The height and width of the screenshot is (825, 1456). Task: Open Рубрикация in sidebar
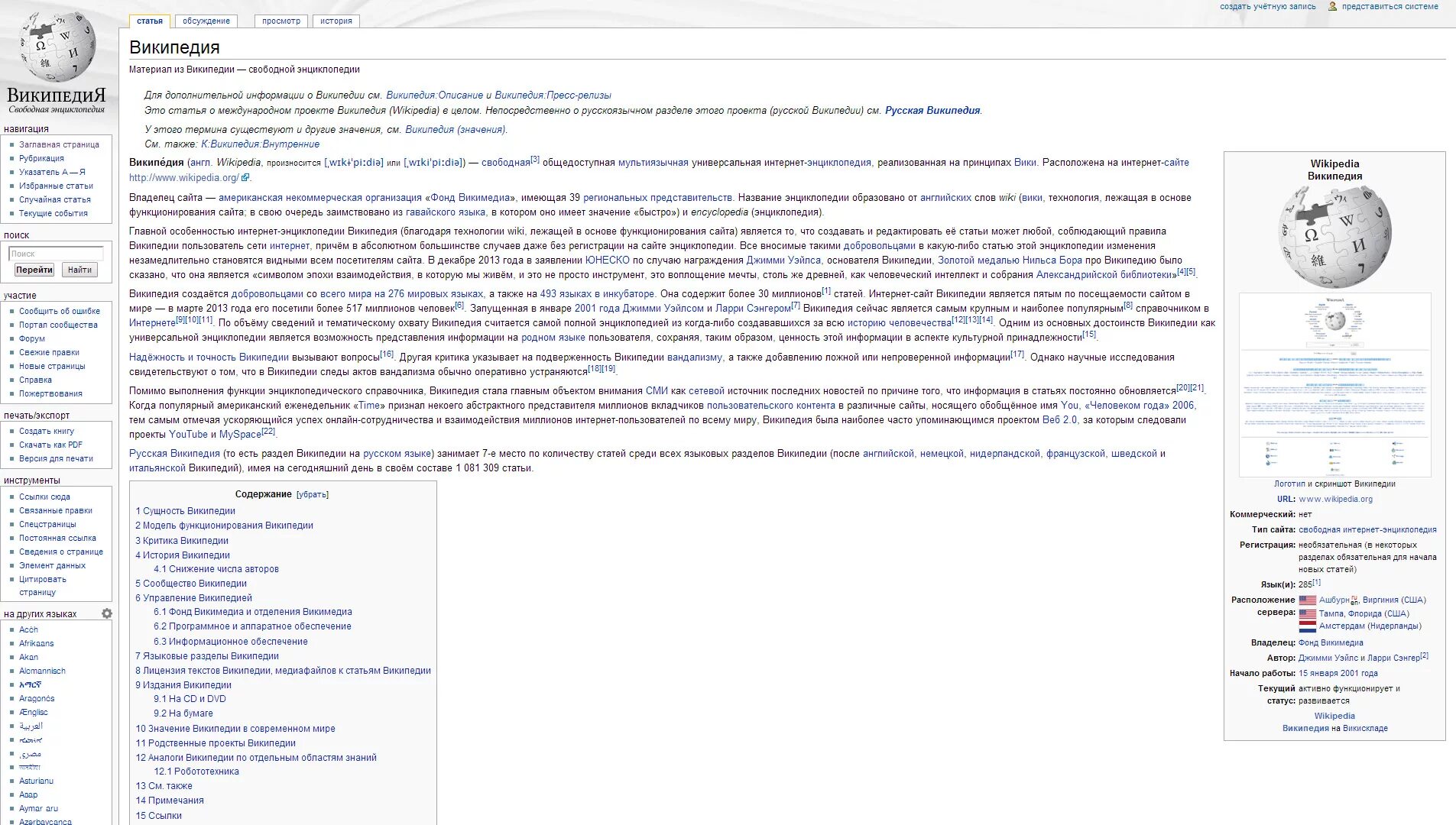tap(41, 159)
